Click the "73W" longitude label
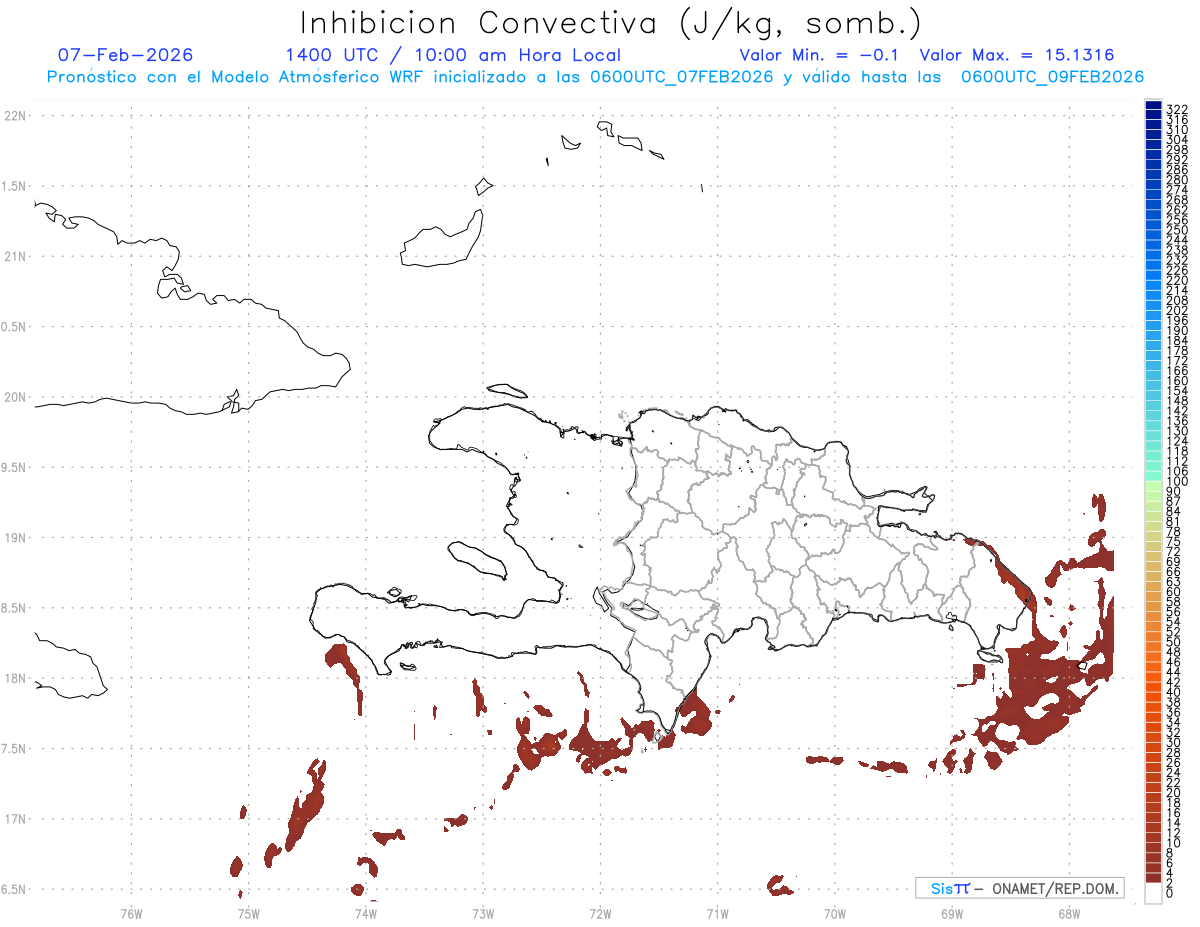The image size is (1200, 927). pyautogui.click(x=483, y=913)
